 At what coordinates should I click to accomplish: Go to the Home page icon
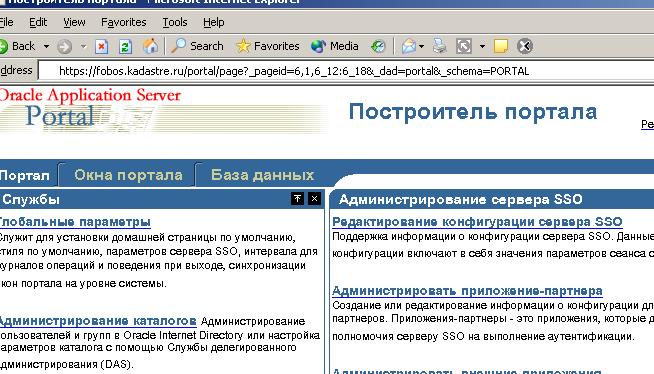click(x=150, y=46)
